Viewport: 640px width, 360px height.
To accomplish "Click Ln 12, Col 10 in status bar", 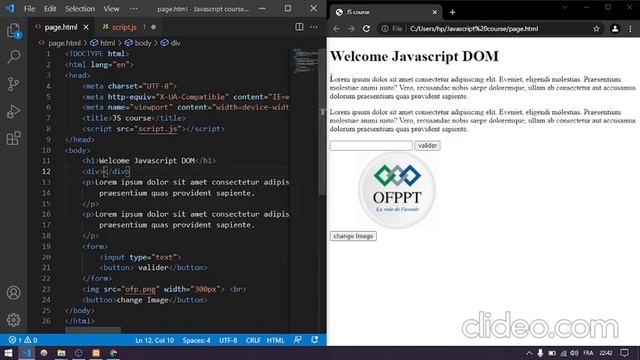I will click(x=155, y=340).
